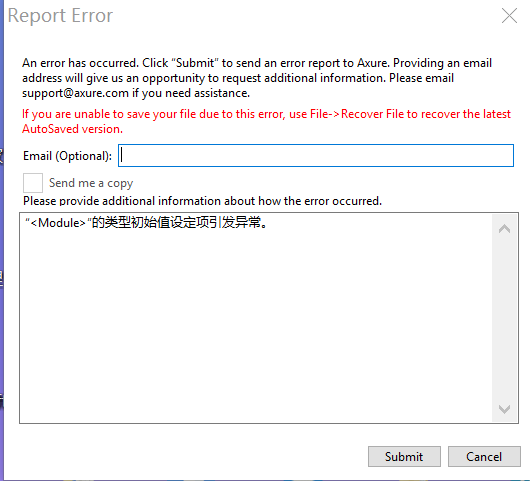Enable the Send me a copy checkbox
The image size is (530, 481).
pos(33,183)
